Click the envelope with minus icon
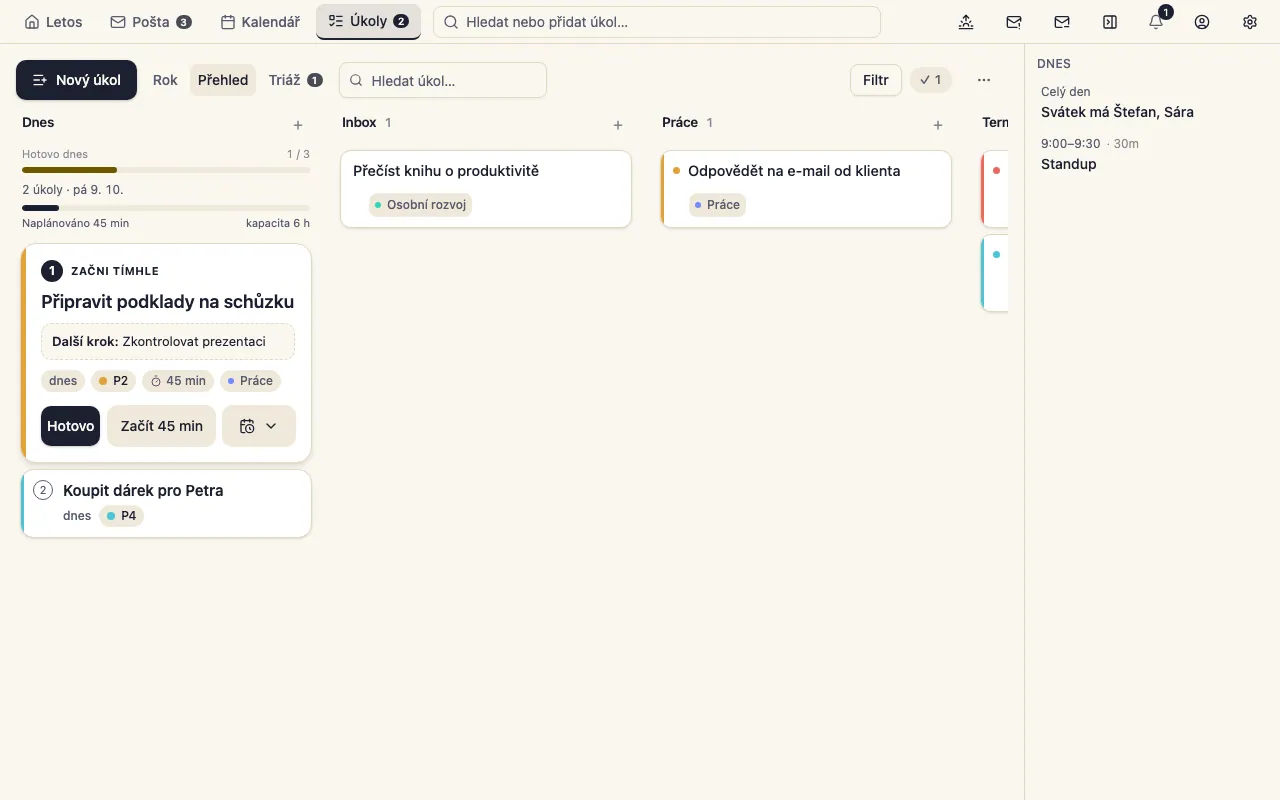Viewport: 1280px width, 800px height. coord(1062,22)
